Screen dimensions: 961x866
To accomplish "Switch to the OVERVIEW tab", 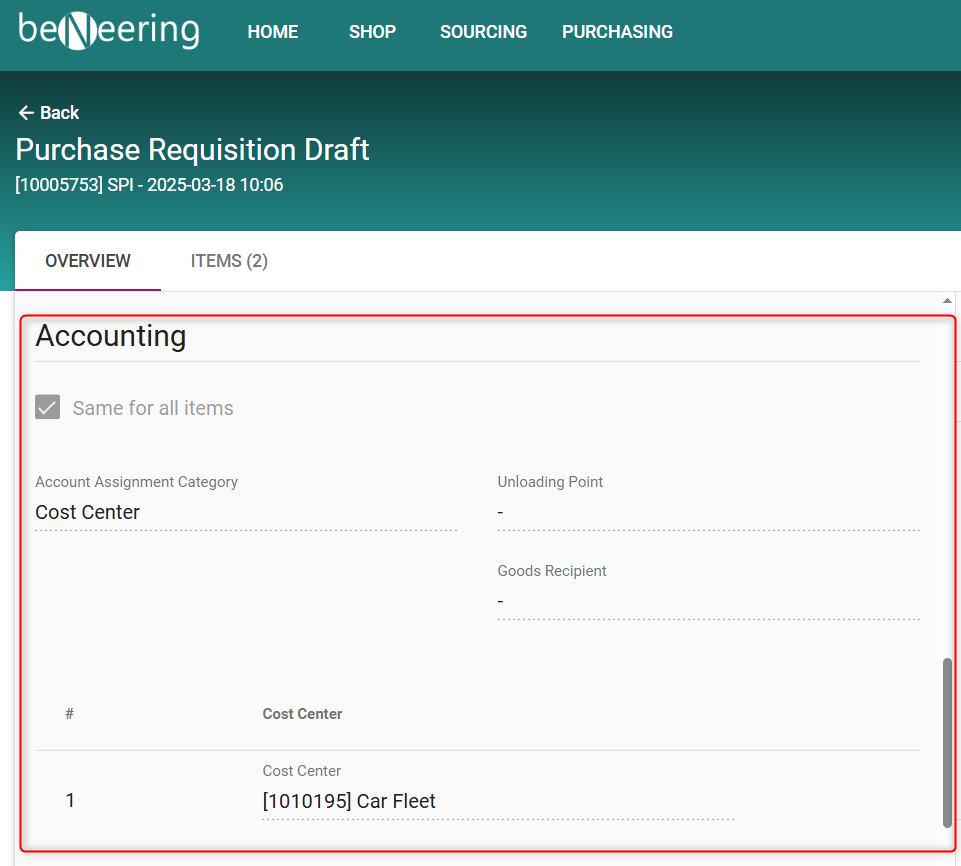I will click(x=88, y=261).
